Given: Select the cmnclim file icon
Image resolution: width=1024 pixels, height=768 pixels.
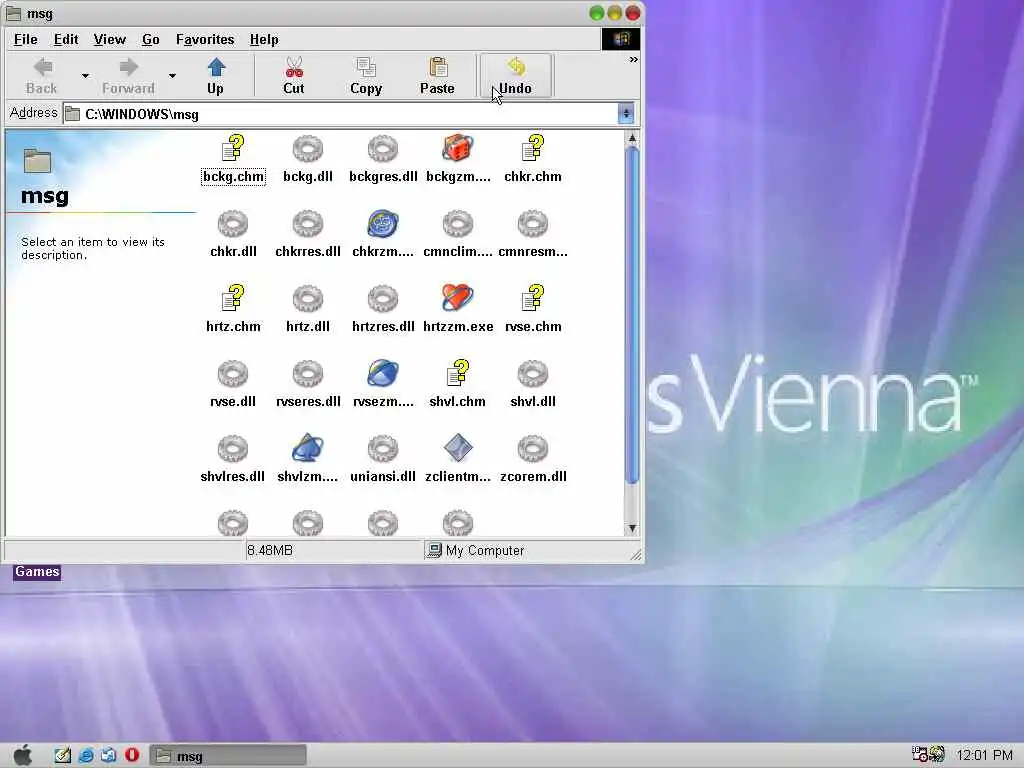Looking at the screenshot, I should [x=458, y=224].
